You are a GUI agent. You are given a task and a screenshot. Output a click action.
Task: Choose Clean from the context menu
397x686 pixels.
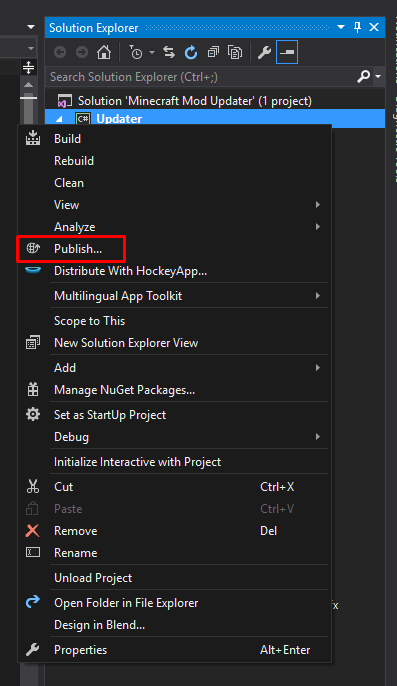pos(175,182)
